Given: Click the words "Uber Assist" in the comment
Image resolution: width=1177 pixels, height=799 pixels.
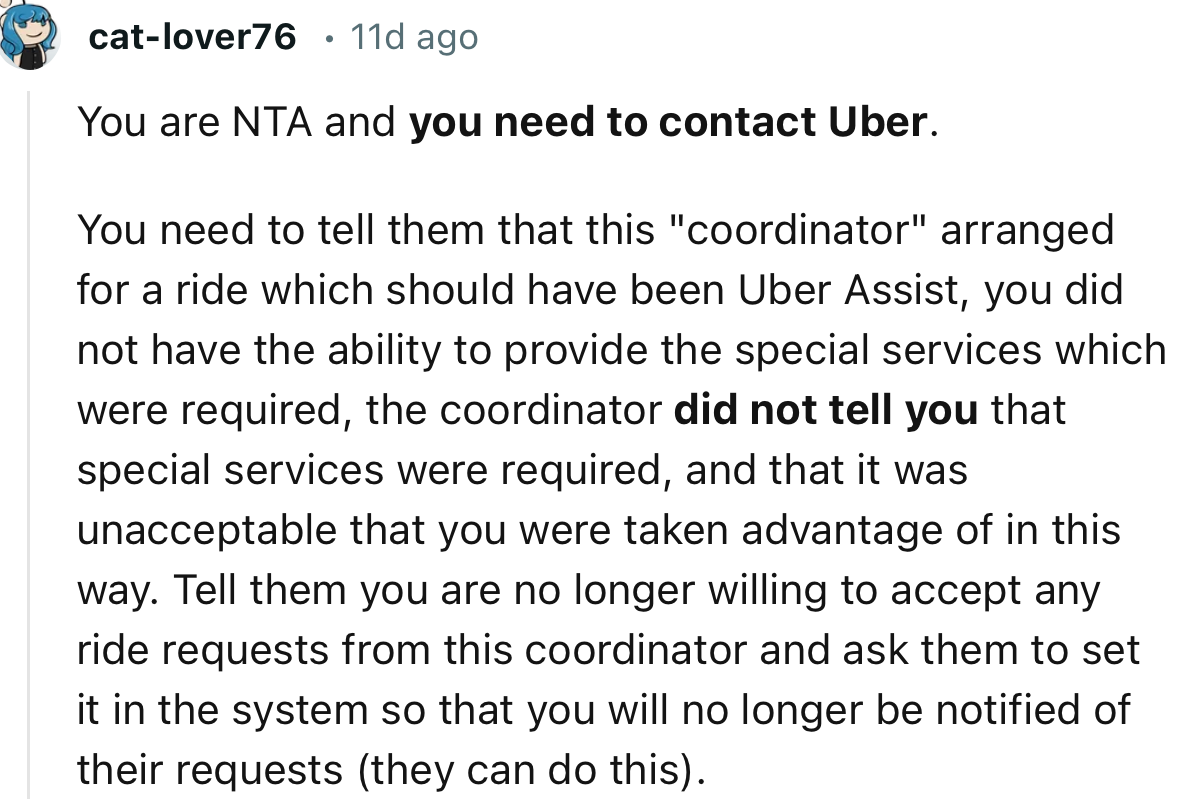Looking at the screenshot, I should [856, 290].
